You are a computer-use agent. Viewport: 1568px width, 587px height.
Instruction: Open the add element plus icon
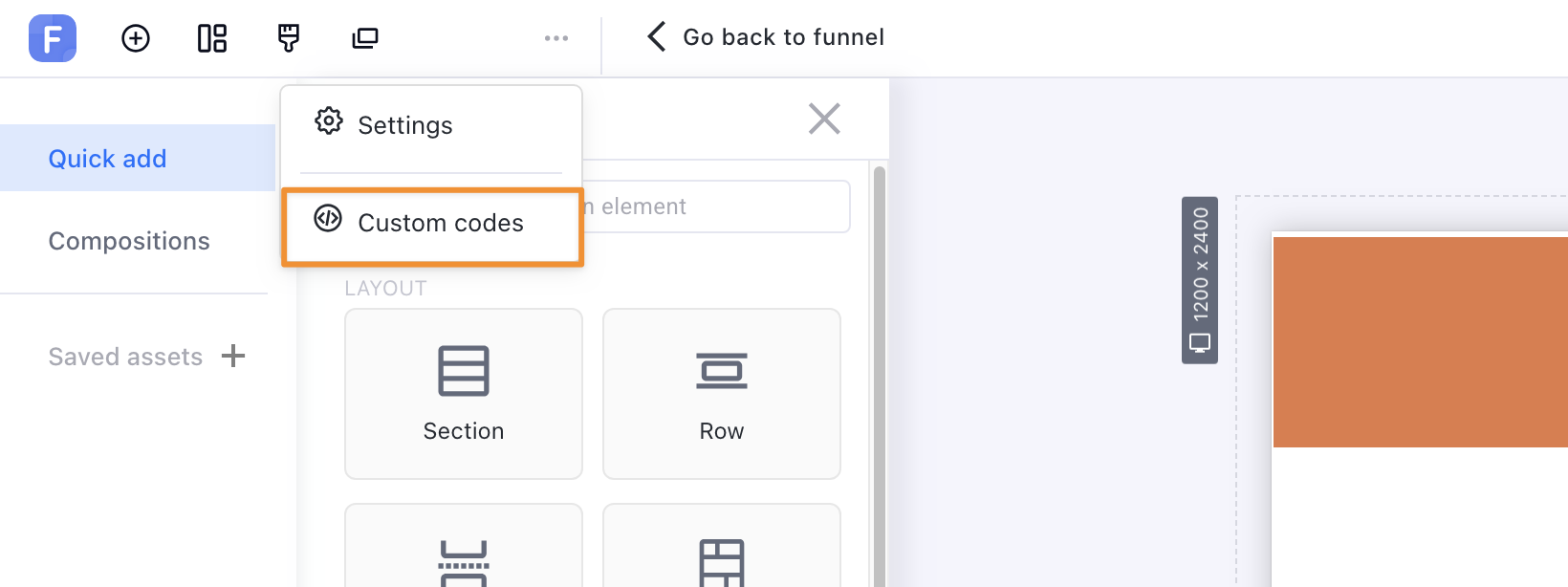[136, 38]
